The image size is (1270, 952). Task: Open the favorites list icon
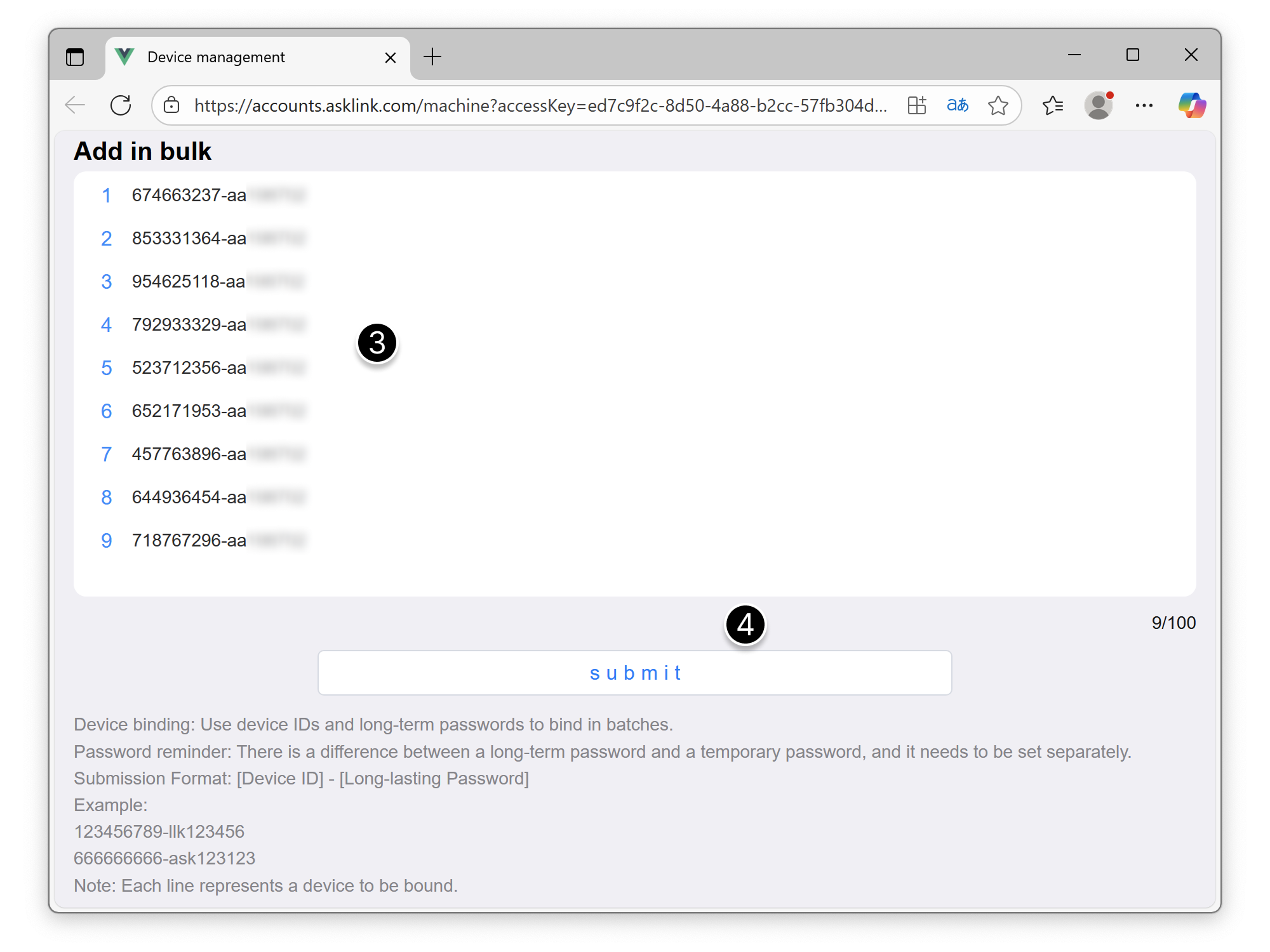point(1052,105)
